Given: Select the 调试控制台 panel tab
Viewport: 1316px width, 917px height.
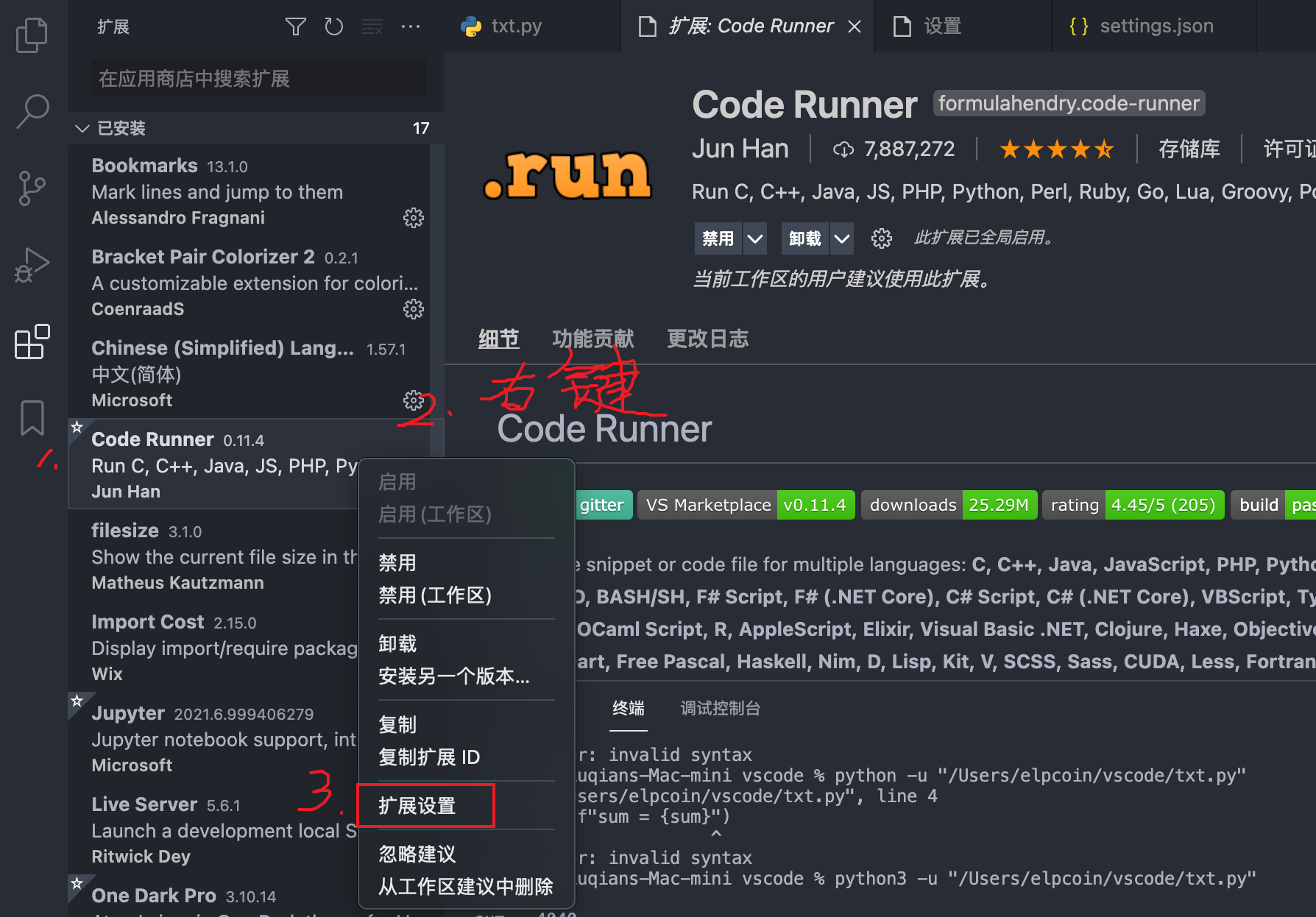Looking at the screenshot, I should click(x=721, y=709).
